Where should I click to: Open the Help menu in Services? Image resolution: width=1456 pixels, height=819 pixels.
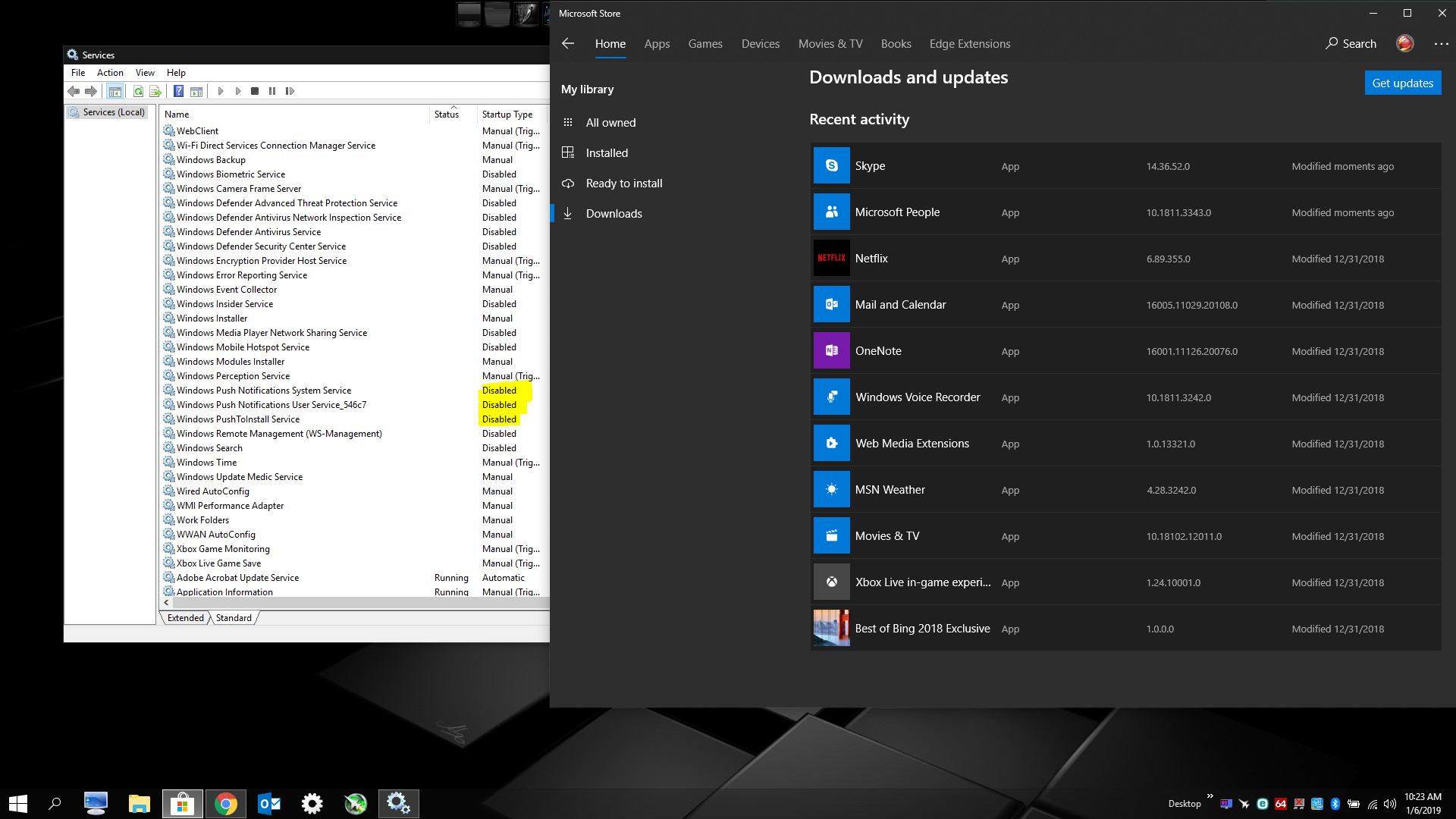click(176, 73)
